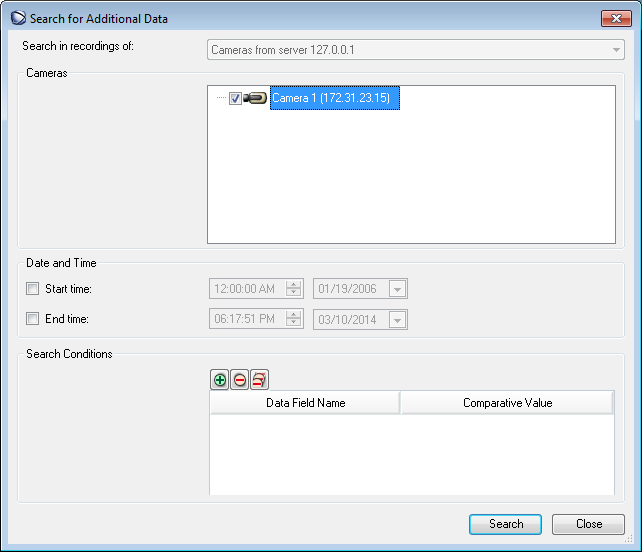Viewport: 642px width, 552px height.
Task: Open the start date 01/19/2006 calendar dropdown
Action: tap(397, 289)
